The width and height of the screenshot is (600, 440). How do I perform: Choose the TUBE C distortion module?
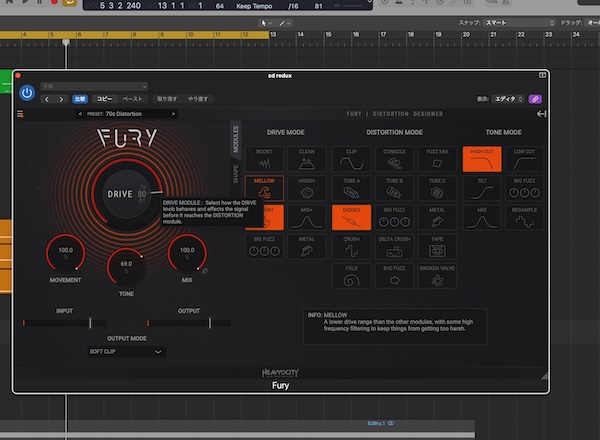[x=437, y=188]
